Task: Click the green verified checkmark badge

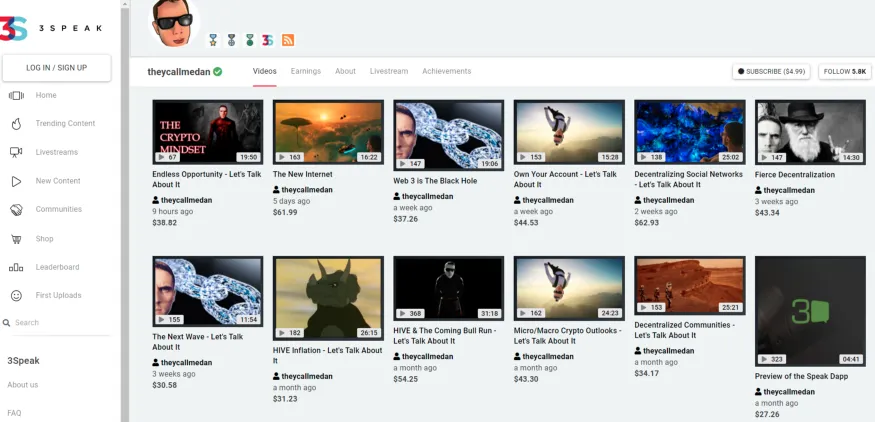Action: (x=218, y=71)
